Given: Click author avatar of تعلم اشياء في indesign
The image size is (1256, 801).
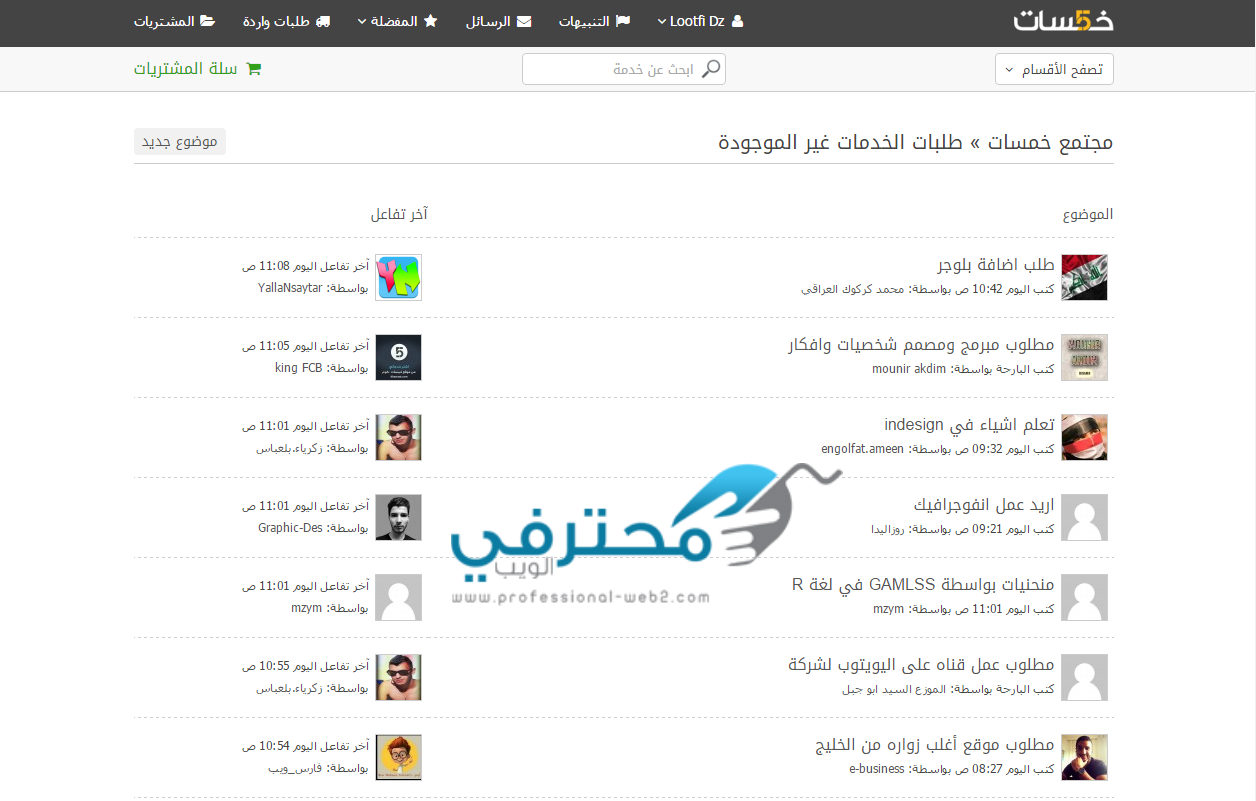Looking at the screenshot, I should (1084, 437).
